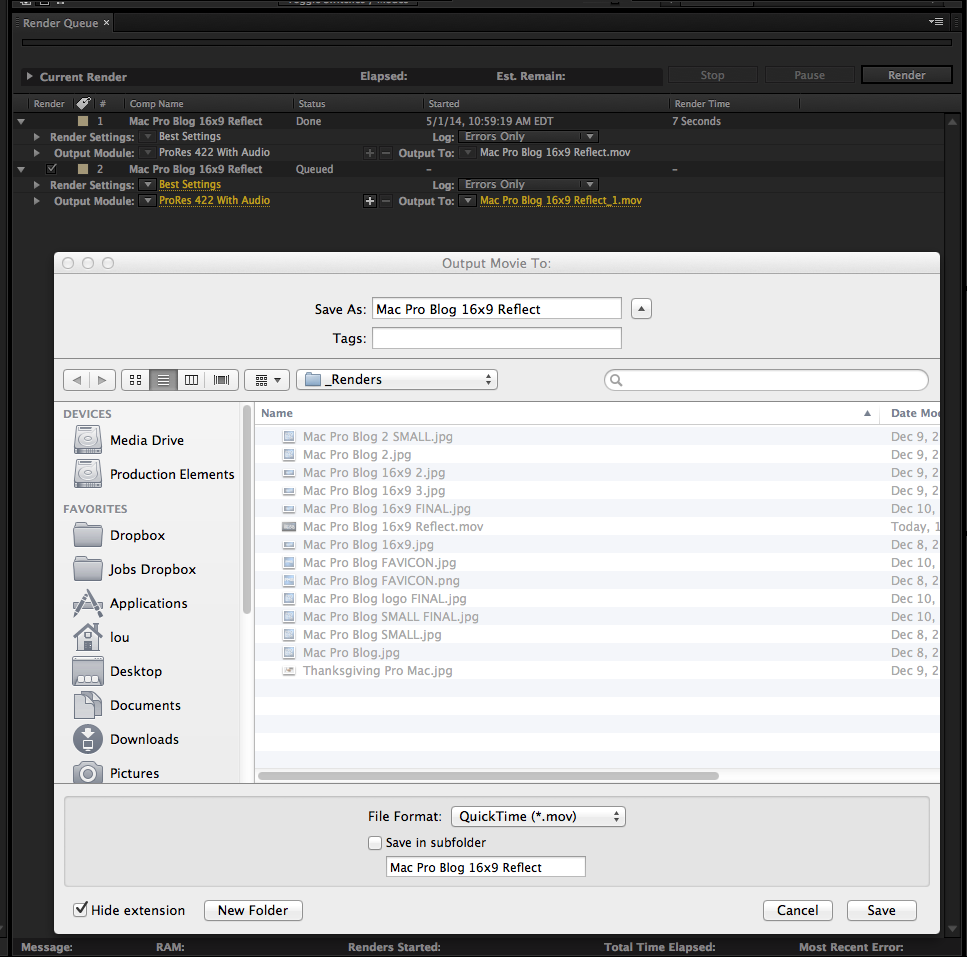Go back in the file browser
Screen dimensions: 967x957
pyautogui.click(x=76, y=380)
